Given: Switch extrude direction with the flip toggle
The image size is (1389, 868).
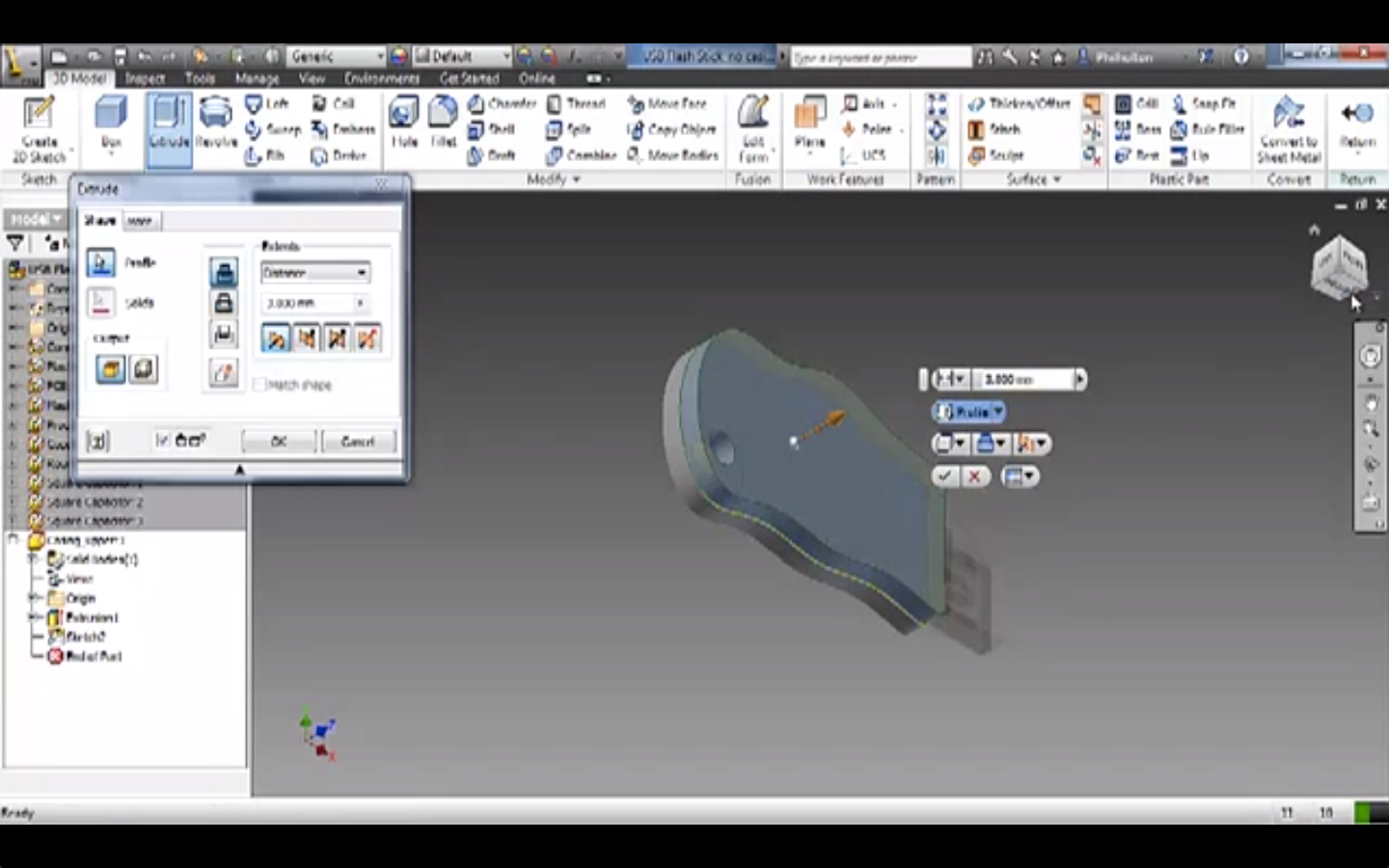Looking at the screenshot, I should pos(308,338).
